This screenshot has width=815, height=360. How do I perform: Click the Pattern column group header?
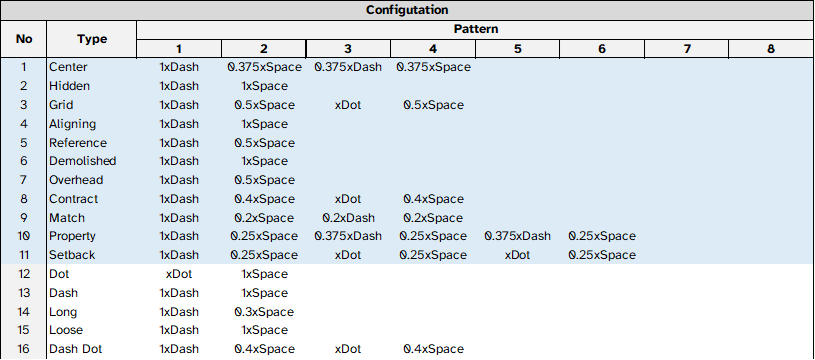(476, 30)
